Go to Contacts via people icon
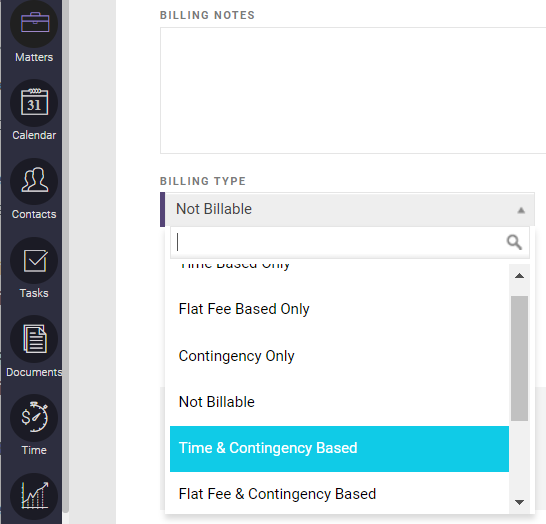This screenshot has width=546, height=524. pyautogui.click(x=34, y=181)
